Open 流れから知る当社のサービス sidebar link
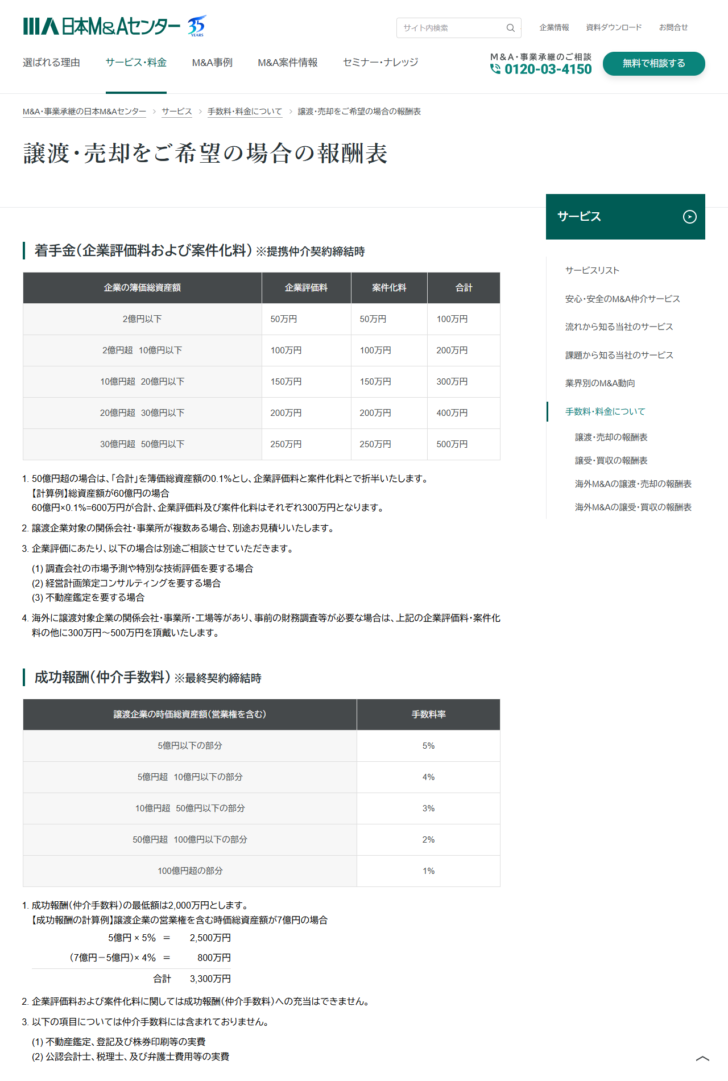The height and width of the screenshot is (1081, 728). [619, 327]
